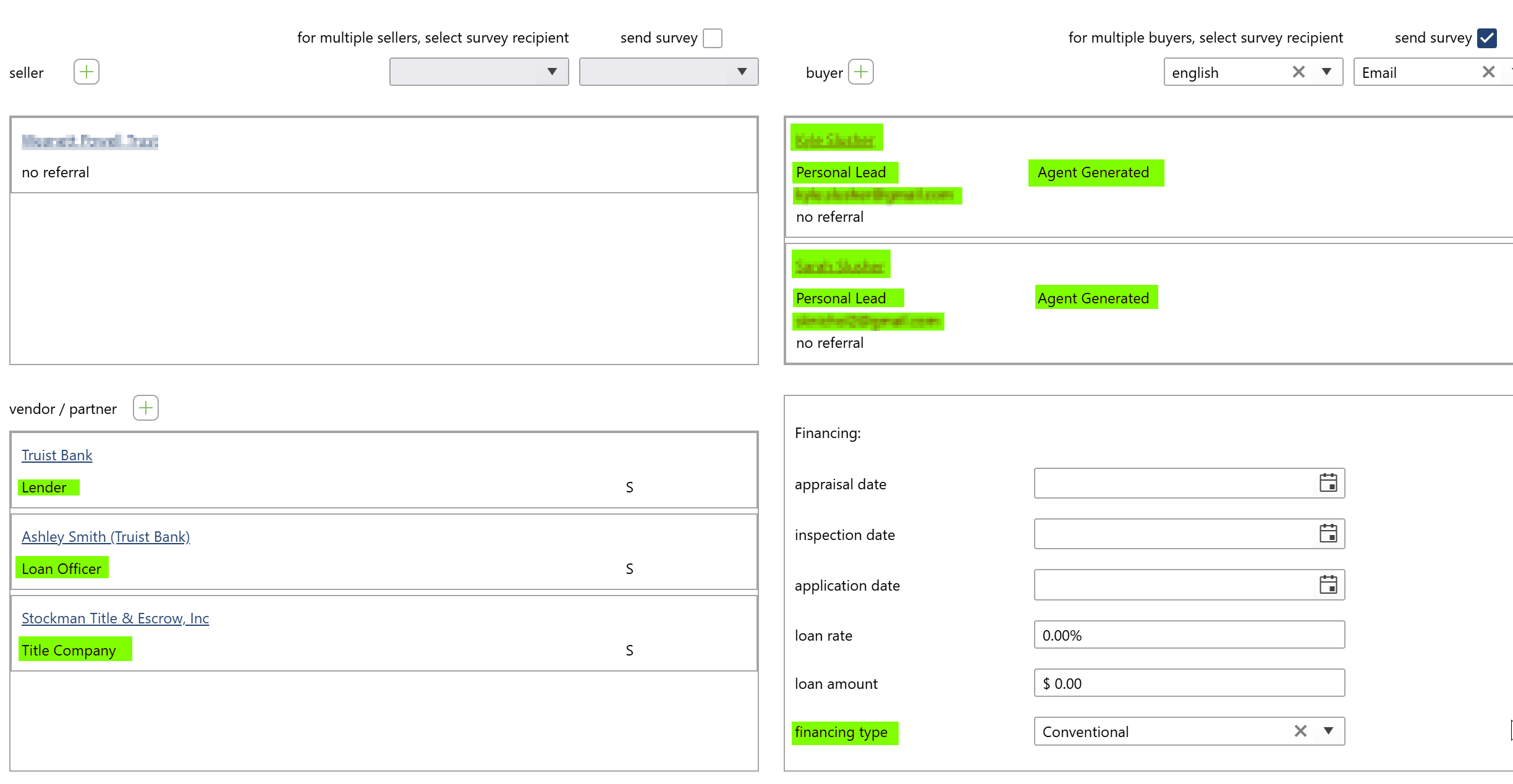This screenshot has height=784, width=1513.
Task: Click the add seller plus icon
Action: coord(87,72)
